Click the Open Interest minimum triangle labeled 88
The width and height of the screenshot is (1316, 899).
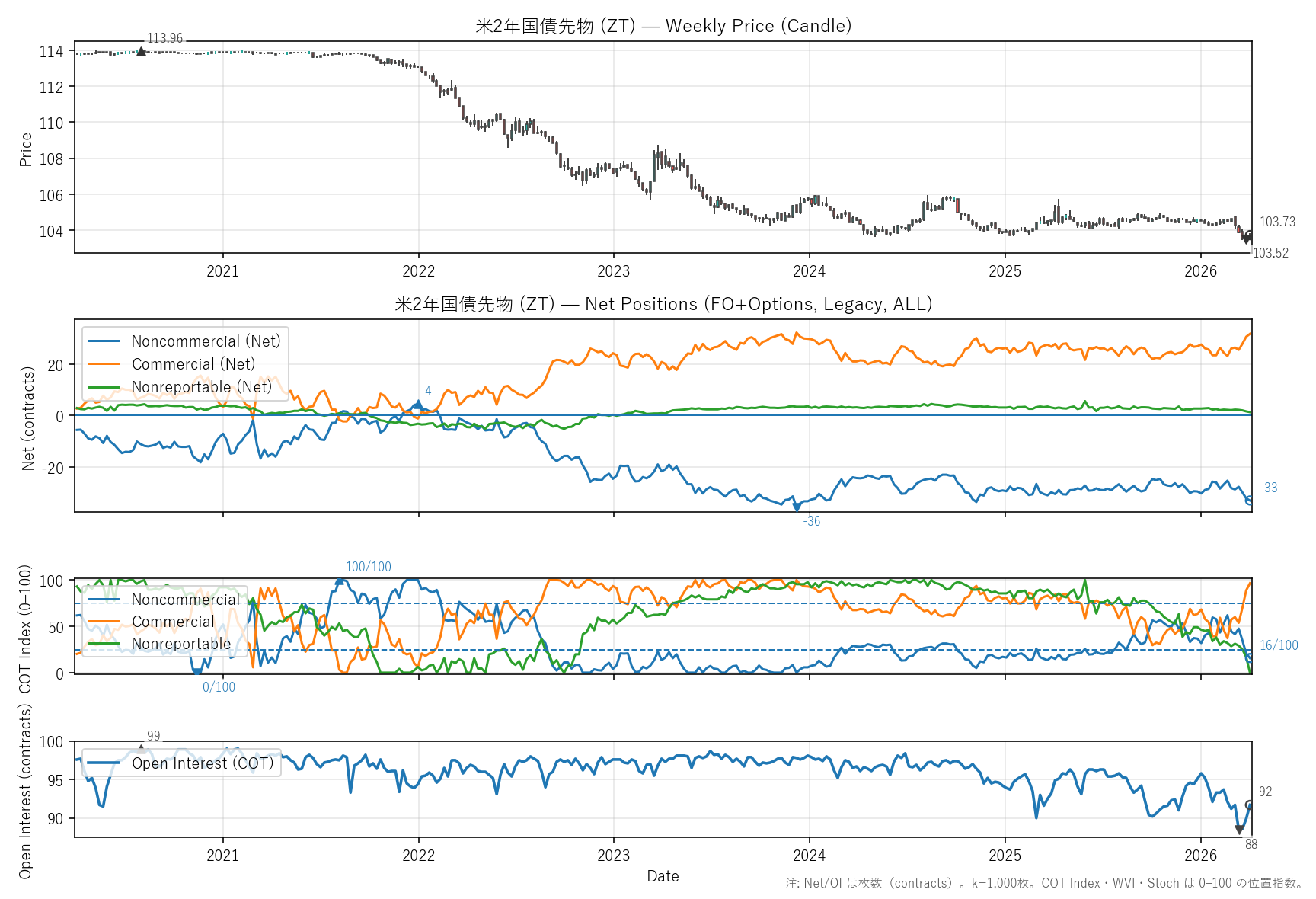[x=1239, y=830]
